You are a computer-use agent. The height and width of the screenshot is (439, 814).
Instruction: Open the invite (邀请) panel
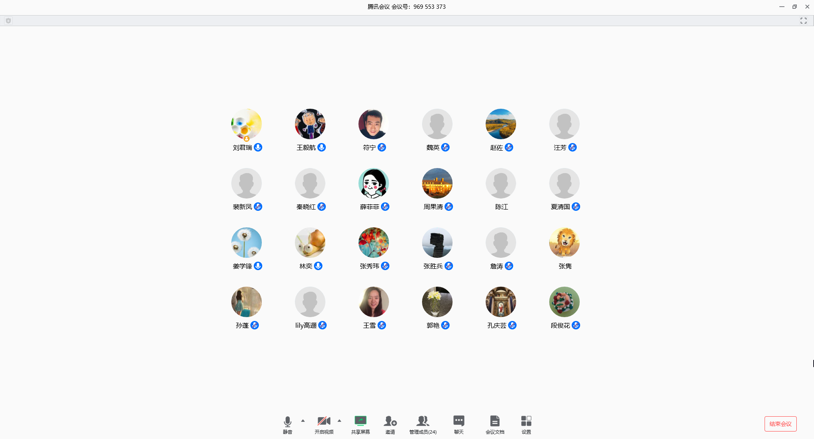pos(390,424)
